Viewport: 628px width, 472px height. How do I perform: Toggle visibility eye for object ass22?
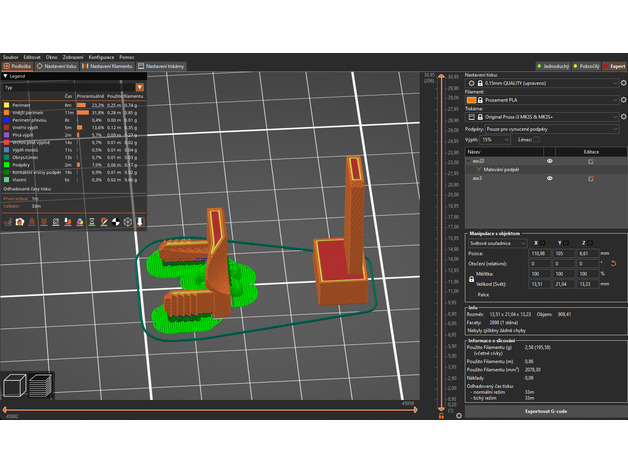[549, 160]
